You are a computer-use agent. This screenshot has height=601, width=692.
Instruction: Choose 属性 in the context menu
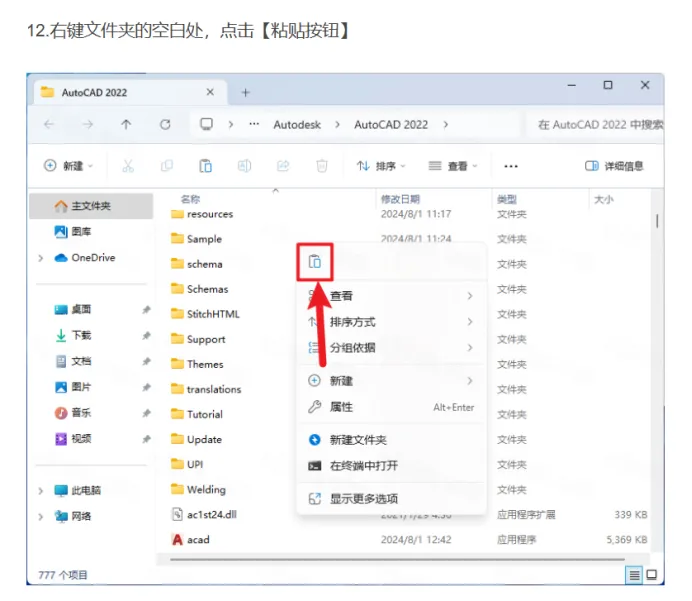[392, 407]
